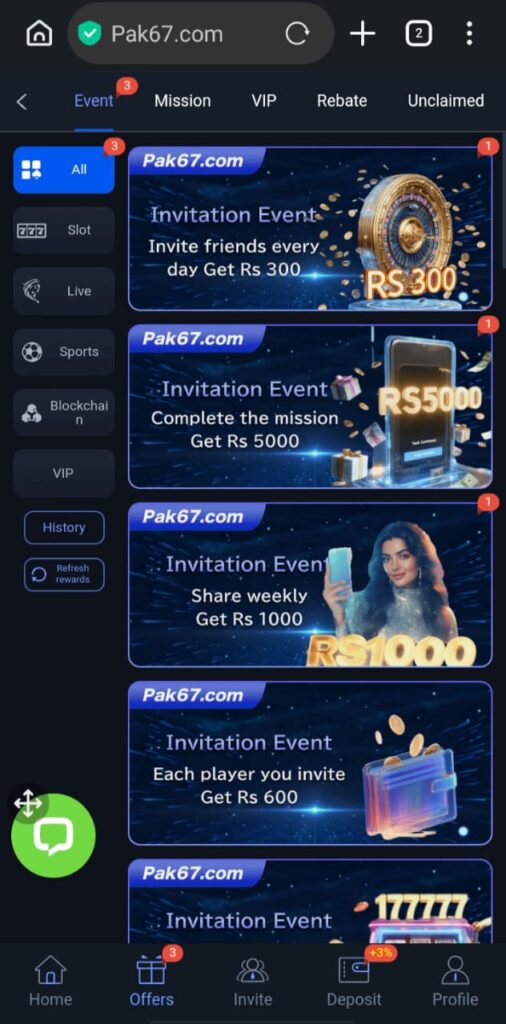
Task: Open the Rs 5000 mission event banner
Action: tap(310, 406)
